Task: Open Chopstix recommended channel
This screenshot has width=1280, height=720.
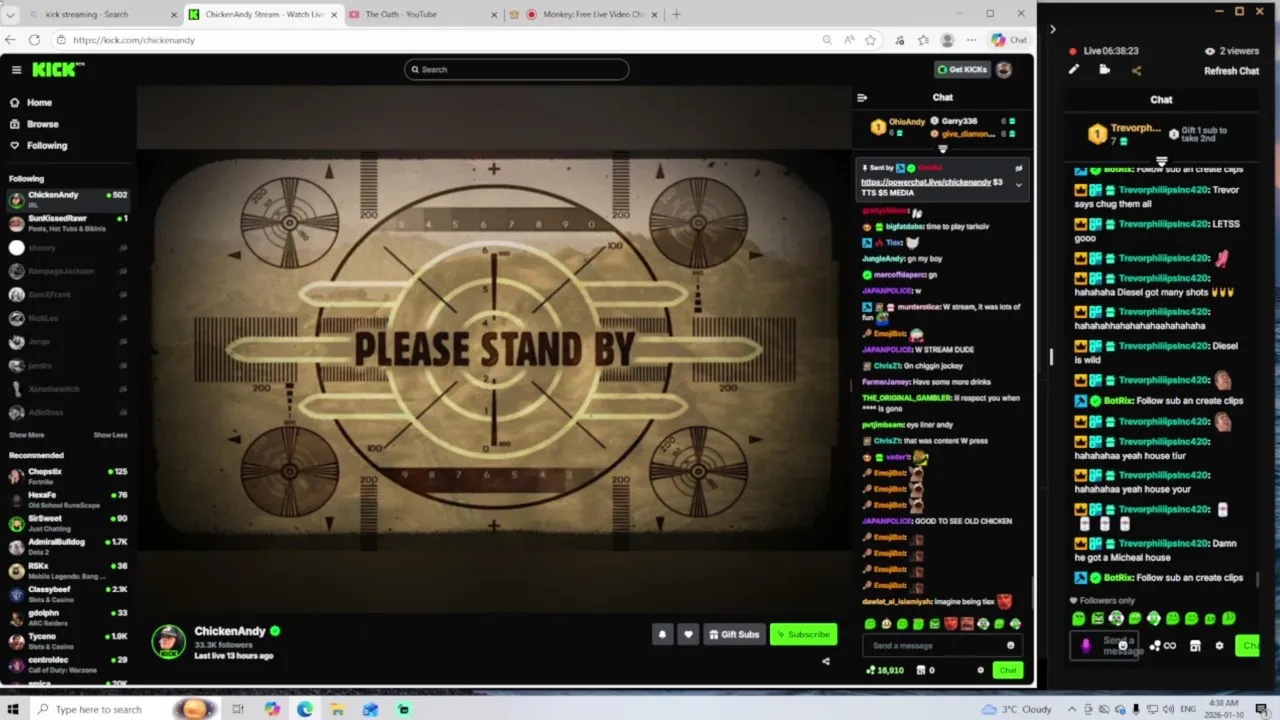Action: coord(68,475)
